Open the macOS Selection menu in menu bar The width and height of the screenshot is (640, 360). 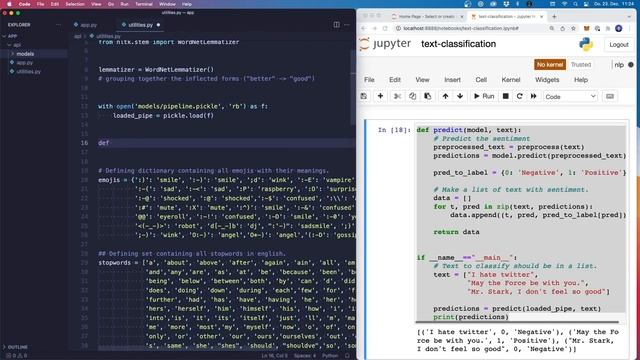[x=75, y=4]
